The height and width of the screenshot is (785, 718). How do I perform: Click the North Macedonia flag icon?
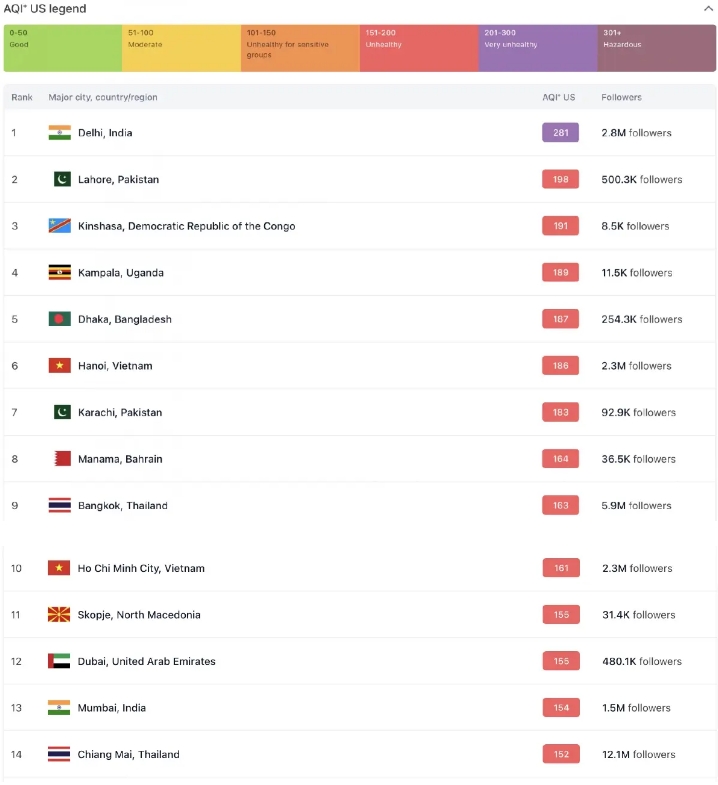60,615
